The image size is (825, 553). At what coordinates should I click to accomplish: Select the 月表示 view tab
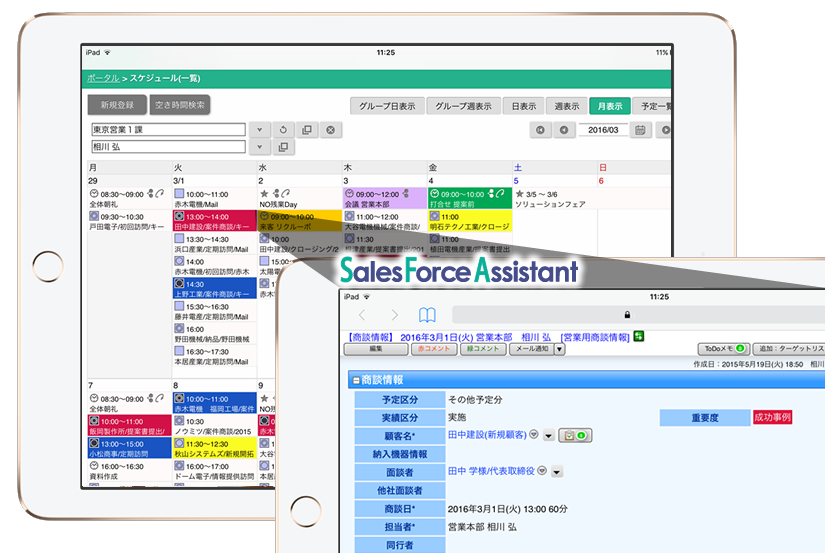(610, 106)
